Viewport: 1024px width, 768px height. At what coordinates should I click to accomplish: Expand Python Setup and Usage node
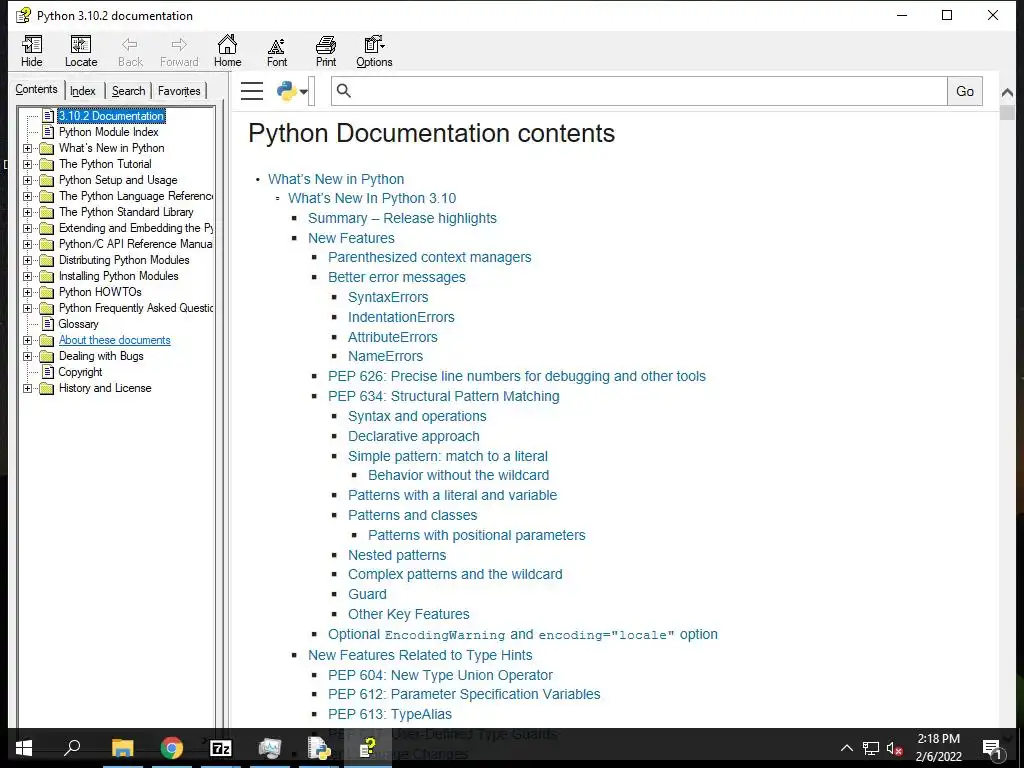(27, 180)
